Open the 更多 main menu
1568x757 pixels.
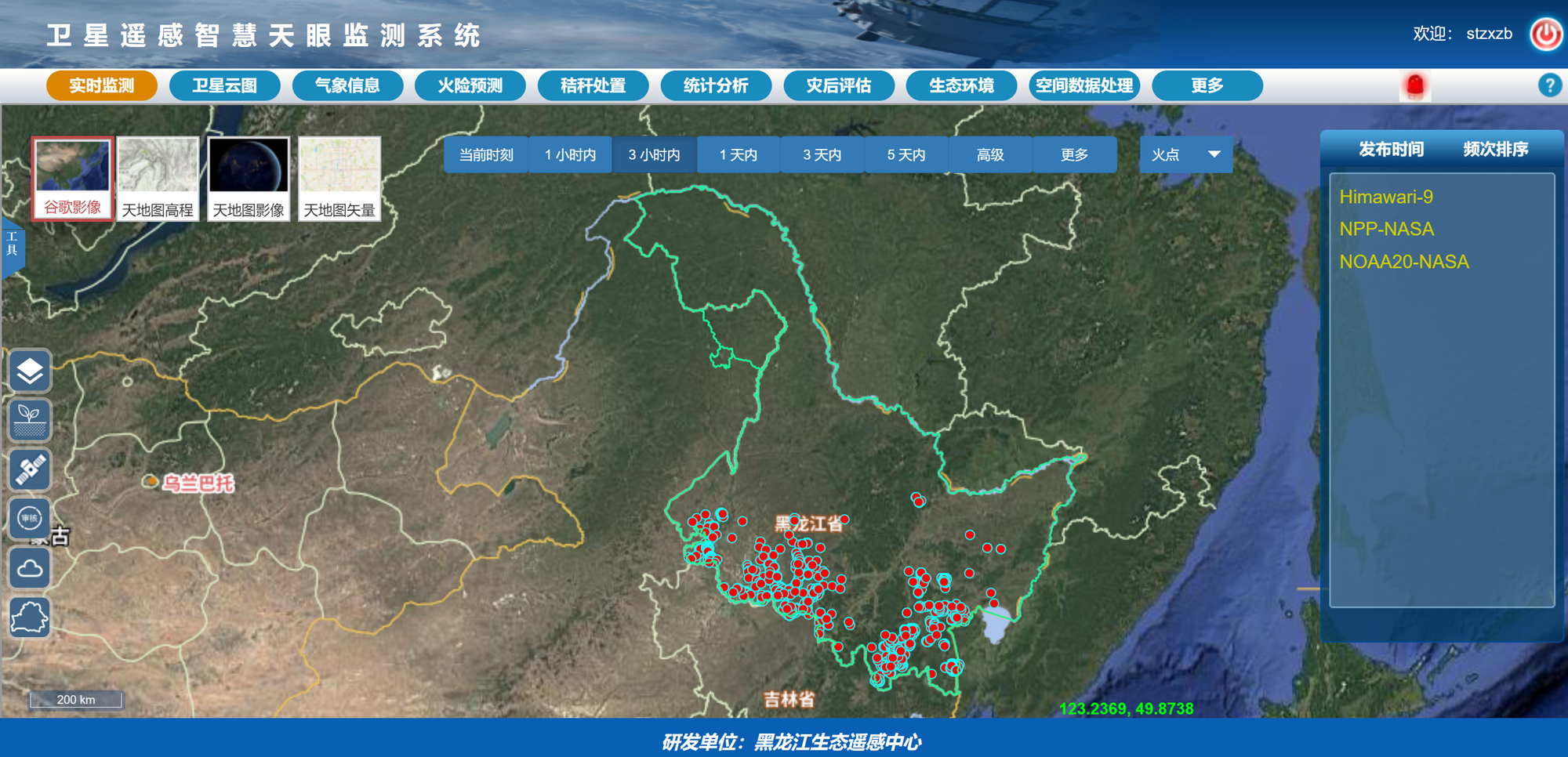(1207, 85)
